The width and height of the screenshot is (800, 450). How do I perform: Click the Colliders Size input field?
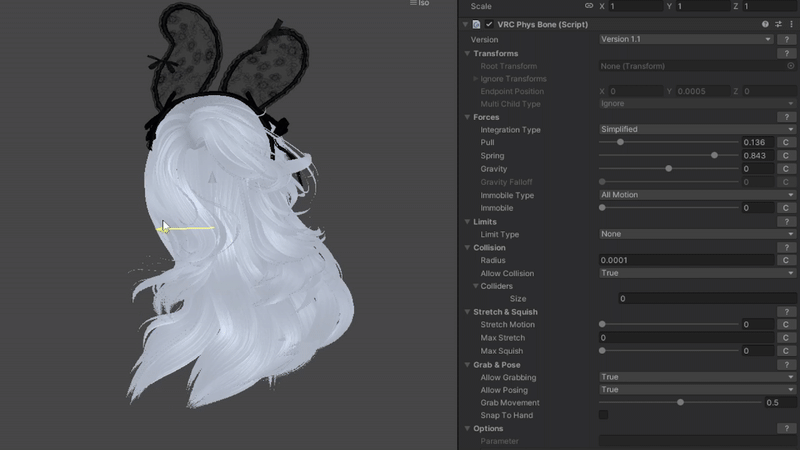(706, 299)
